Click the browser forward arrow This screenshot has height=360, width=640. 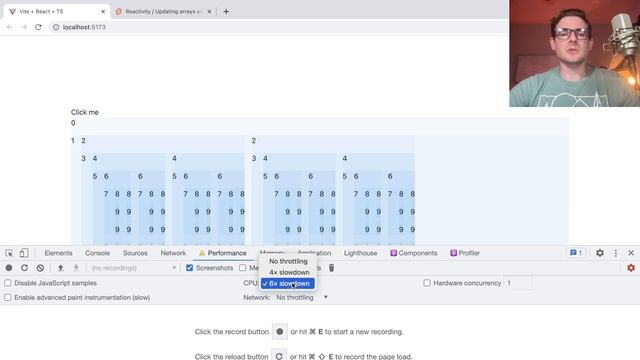point(24,27)
